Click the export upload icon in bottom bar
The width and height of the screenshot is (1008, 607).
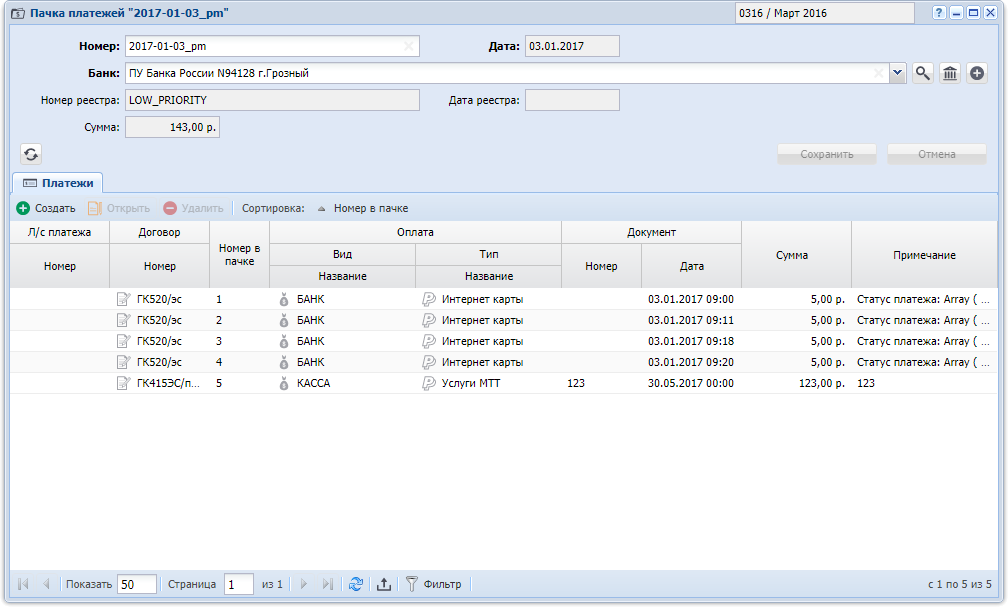pos(384,584)
